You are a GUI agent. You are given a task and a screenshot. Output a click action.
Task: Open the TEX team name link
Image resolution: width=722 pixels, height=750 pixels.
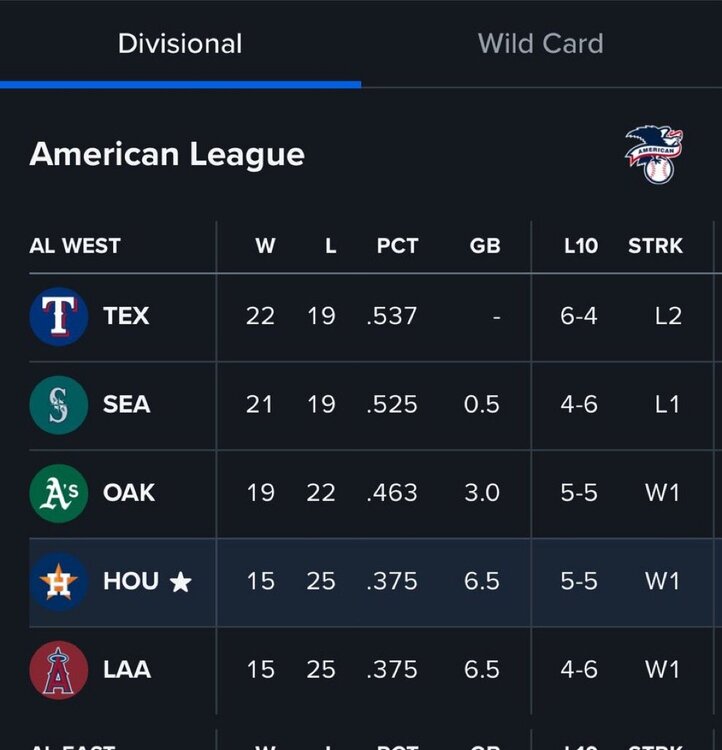pyautogui.click(x=126, y=316)
